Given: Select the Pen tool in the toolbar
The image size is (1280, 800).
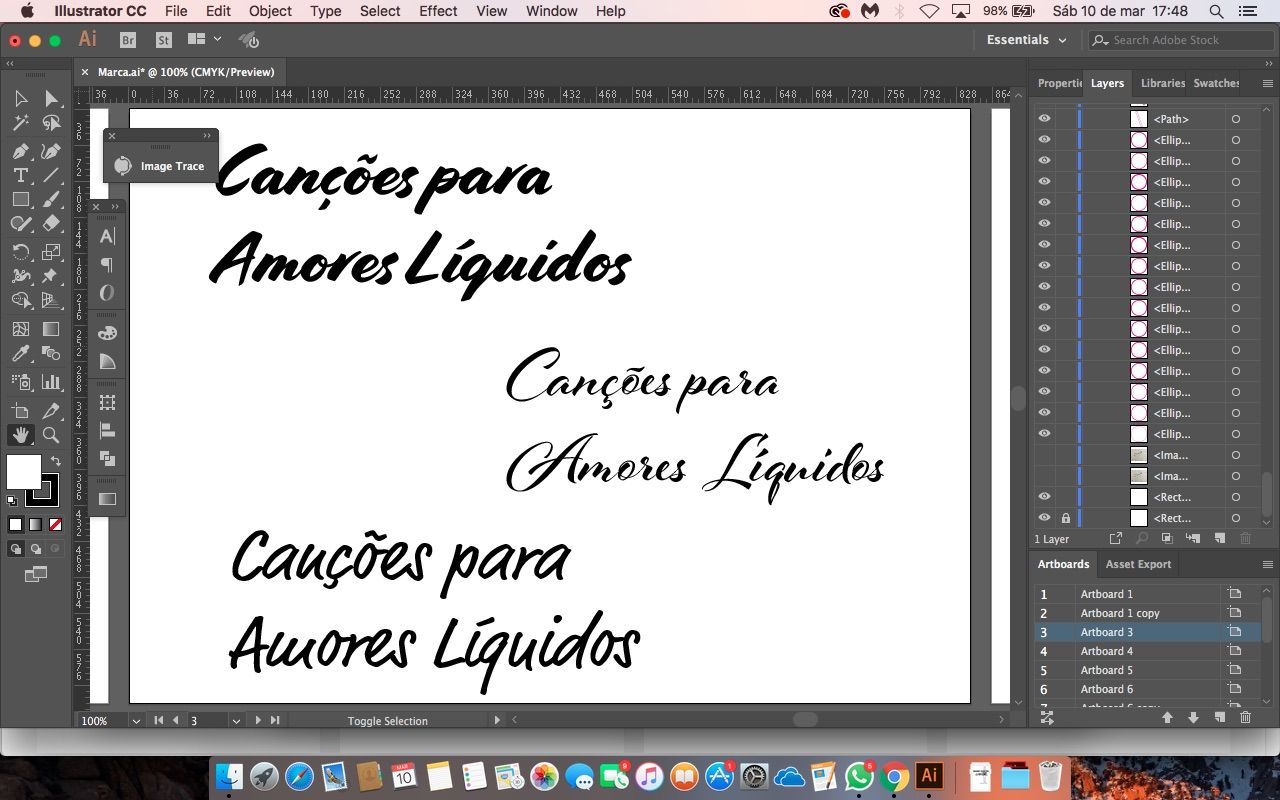Looking at the screenshot, I should (20, 151).
